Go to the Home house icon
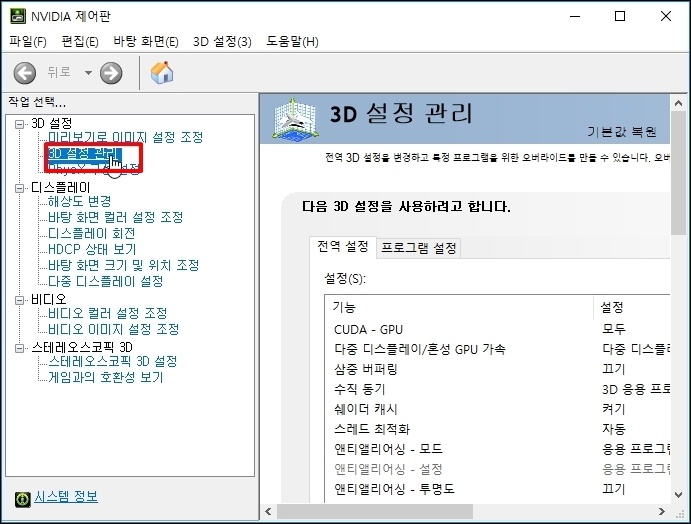The height and width of the screenshot is (524, 691). click(x=162, y=73)
